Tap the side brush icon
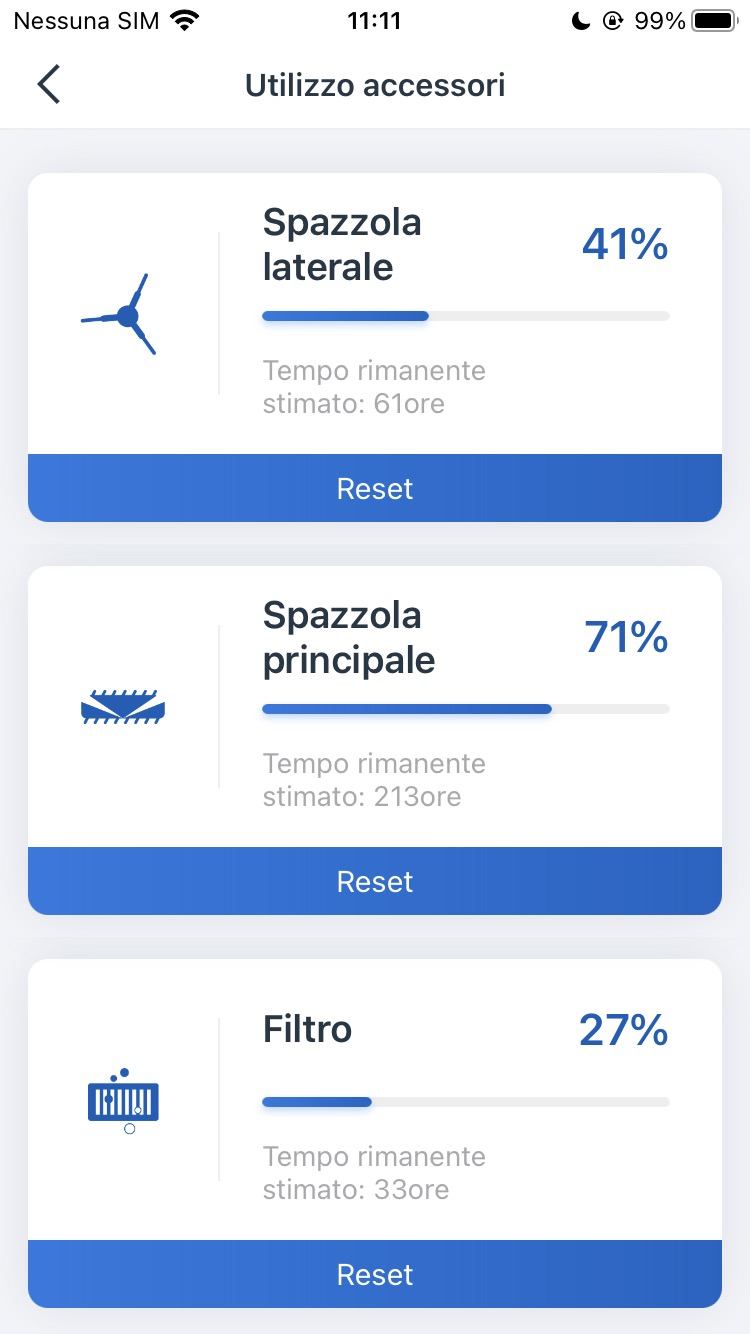Image resolution: width=750 pixels, height=1334 pixels. (122, 315)
